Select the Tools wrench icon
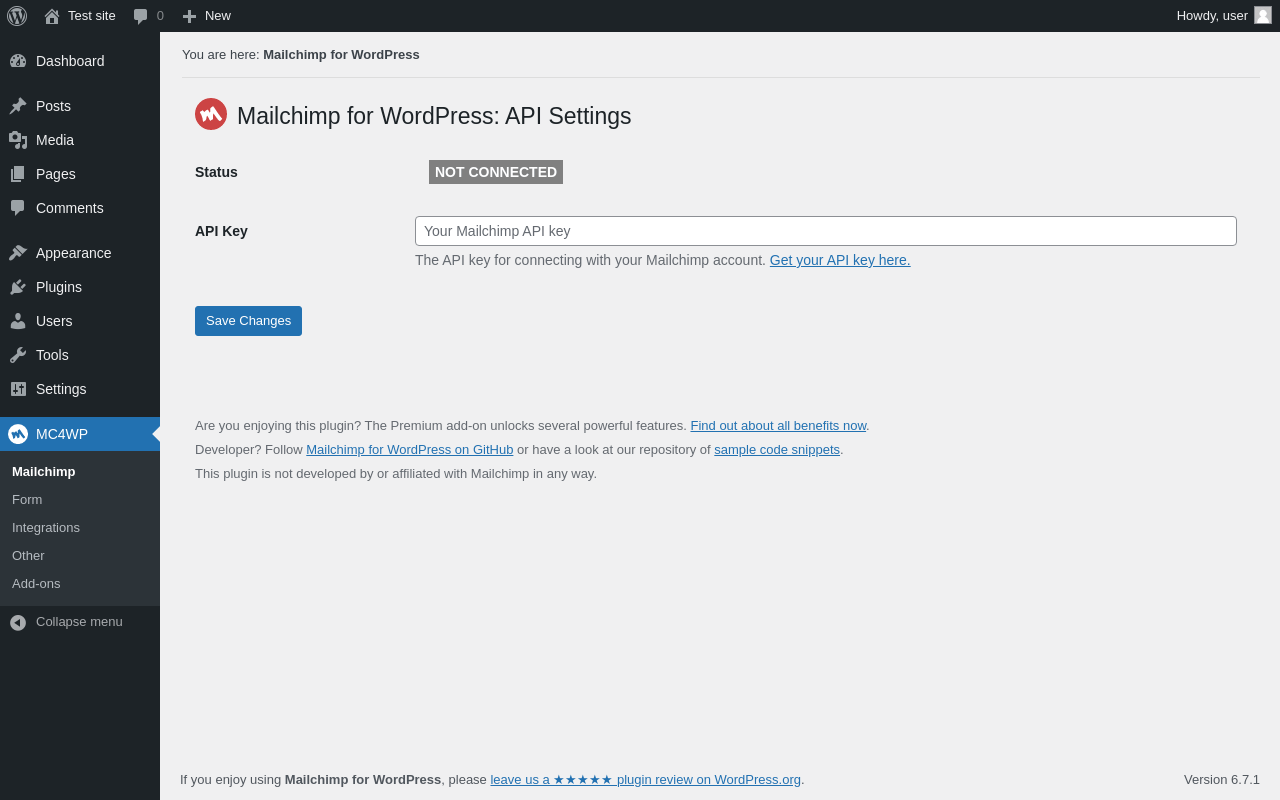The height and width of the screenshot is (800, 1280). [18, 355]
